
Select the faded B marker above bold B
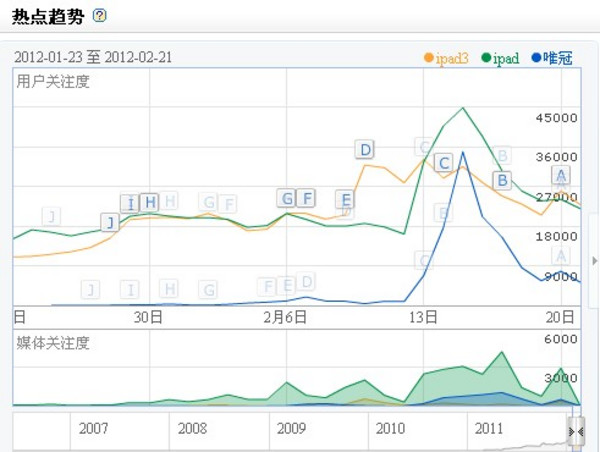(502, 155)
